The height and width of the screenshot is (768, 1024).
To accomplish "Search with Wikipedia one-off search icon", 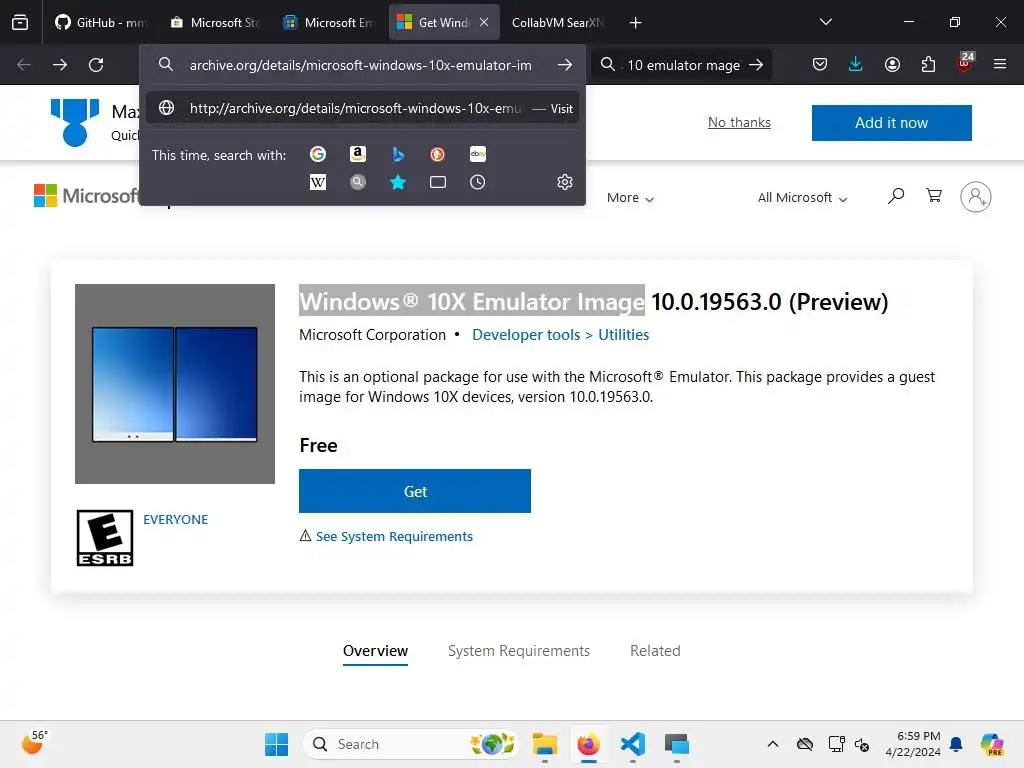I will pos(317,182).
